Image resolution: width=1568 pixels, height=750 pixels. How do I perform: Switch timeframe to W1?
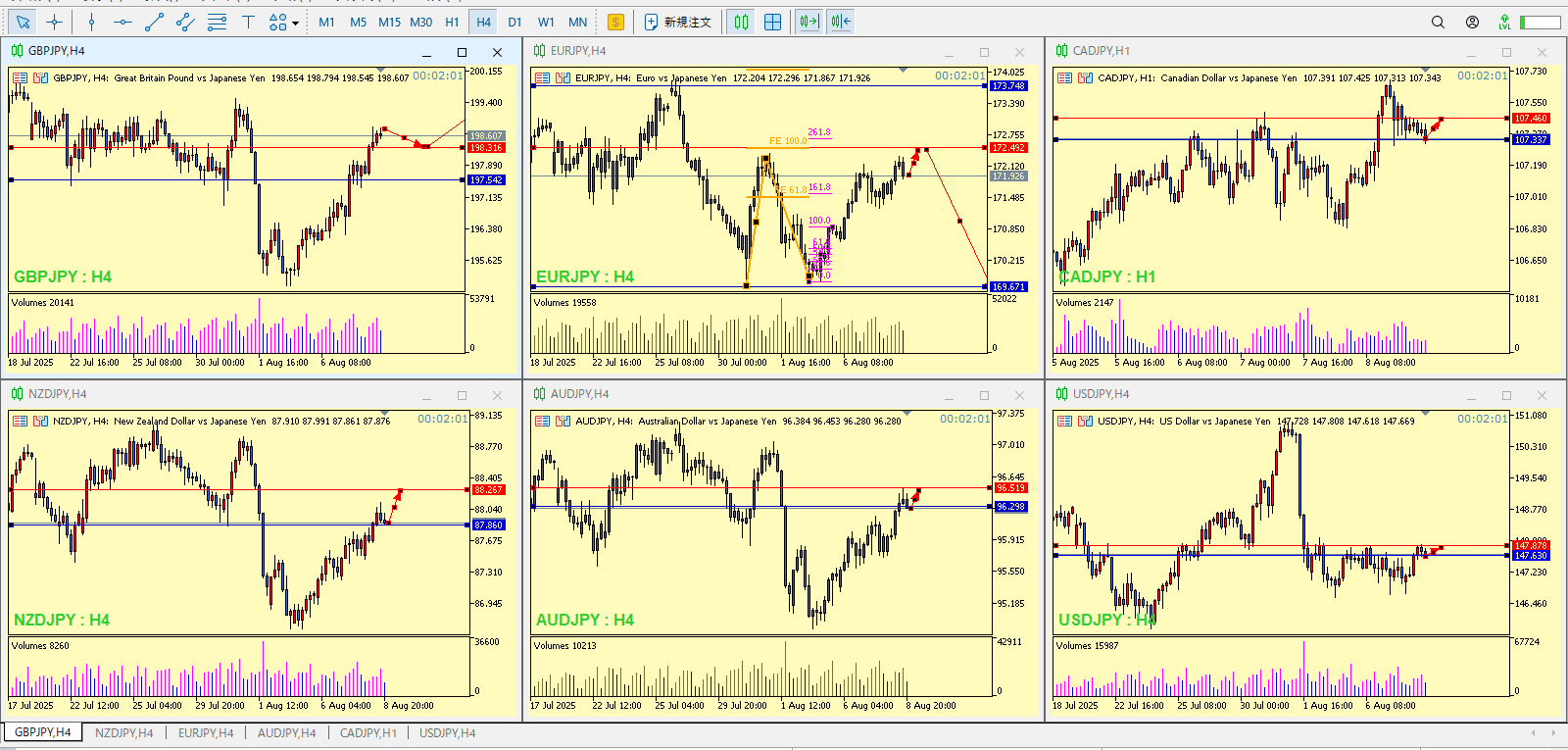(547, 22)
